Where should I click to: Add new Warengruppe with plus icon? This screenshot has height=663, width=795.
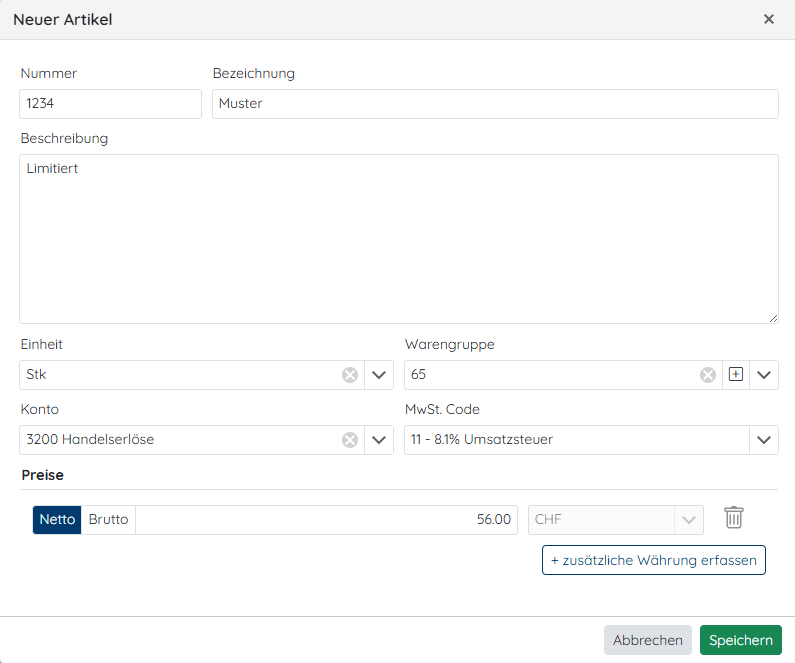point(736,375)
